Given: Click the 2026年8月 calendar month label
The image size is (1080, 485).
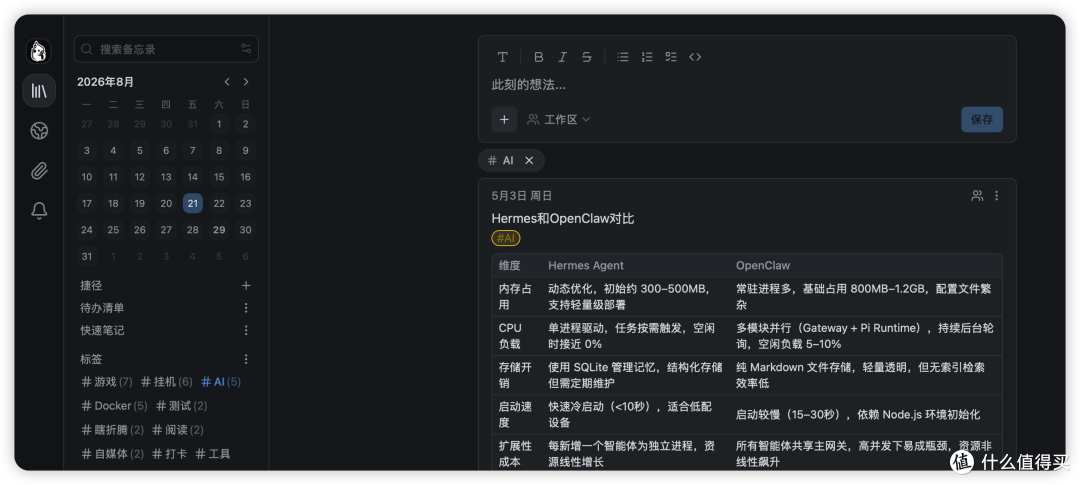Looking at the screenshot, I should pyautogui.click(x=105, y=82).
